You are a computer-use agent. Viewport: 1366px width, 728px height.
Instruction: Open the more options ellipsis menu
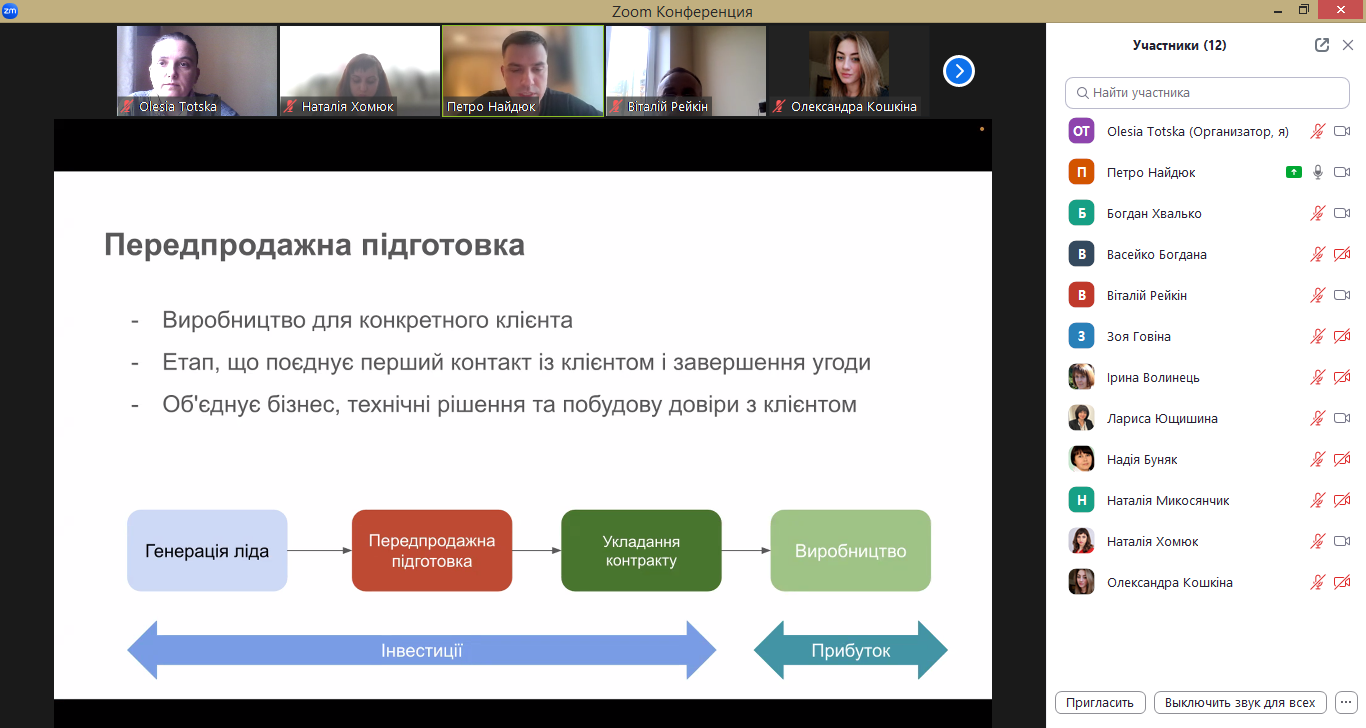pos(1346,702)
